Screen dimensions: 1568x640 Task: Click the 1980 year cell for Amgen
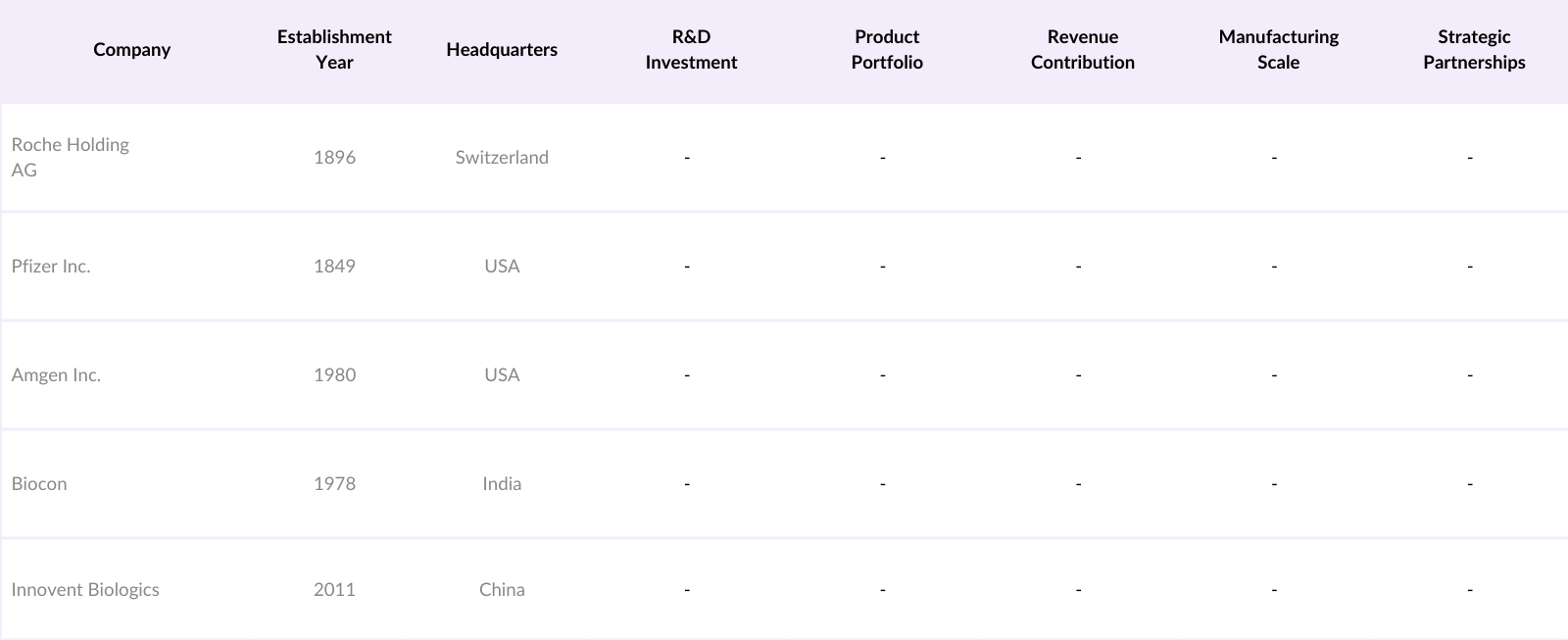click(334, 375)
